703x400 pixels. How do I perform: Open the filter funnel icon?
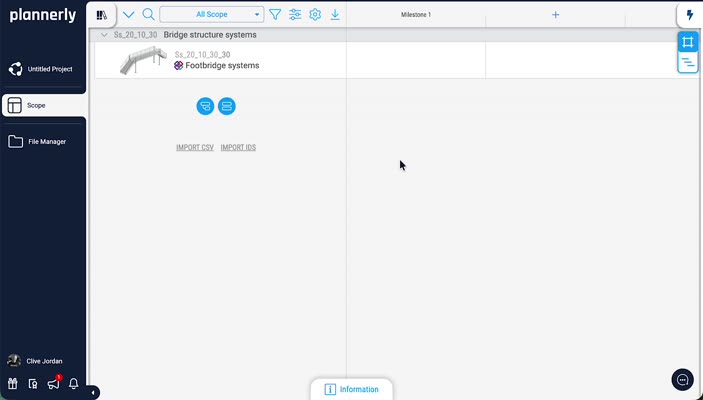point(275,14)
